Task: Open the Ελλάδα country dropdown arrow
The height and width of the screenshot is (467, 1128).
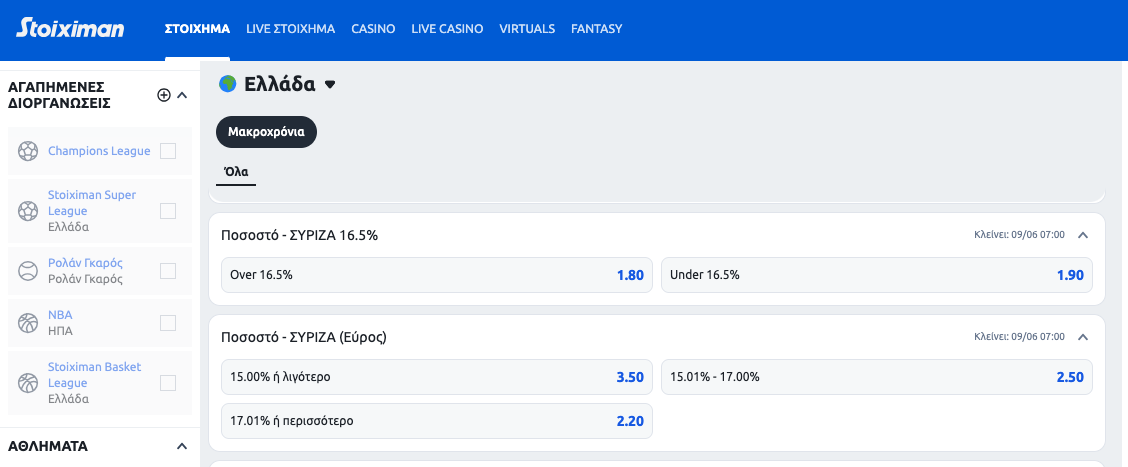Action: (x=330, y=85)
